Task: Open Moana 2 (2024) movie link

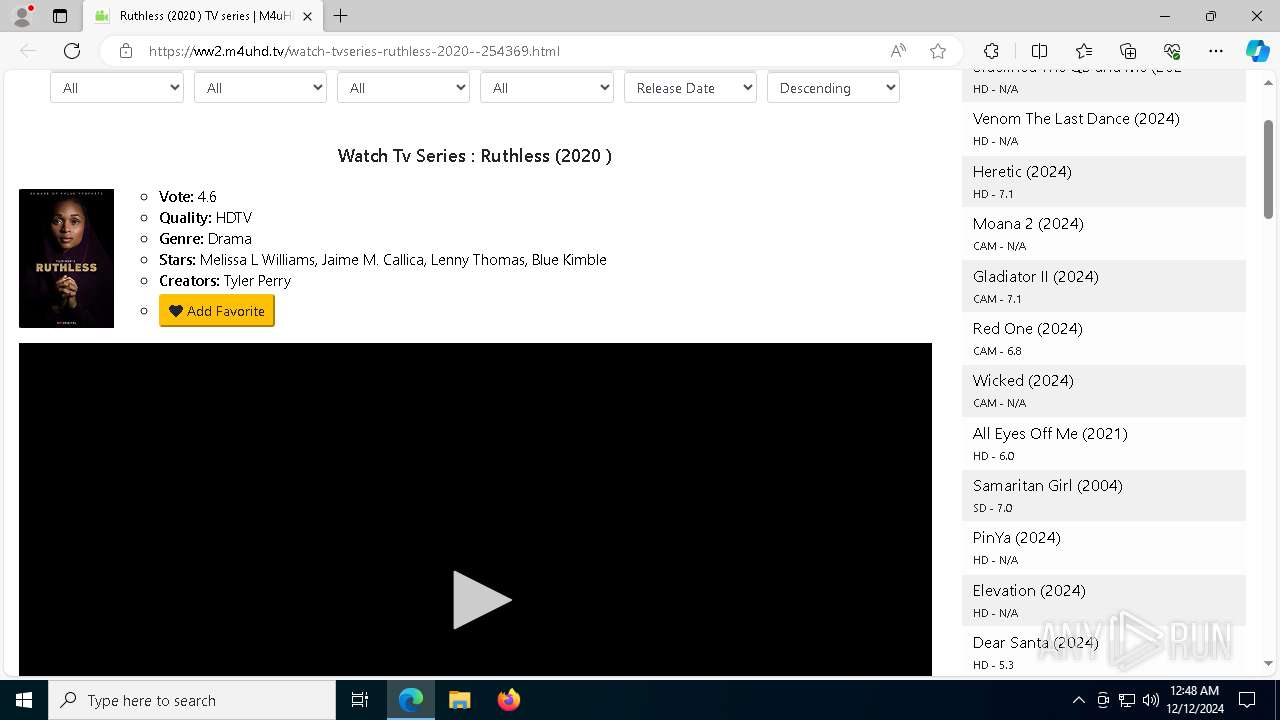Action: coord(1028,223)
